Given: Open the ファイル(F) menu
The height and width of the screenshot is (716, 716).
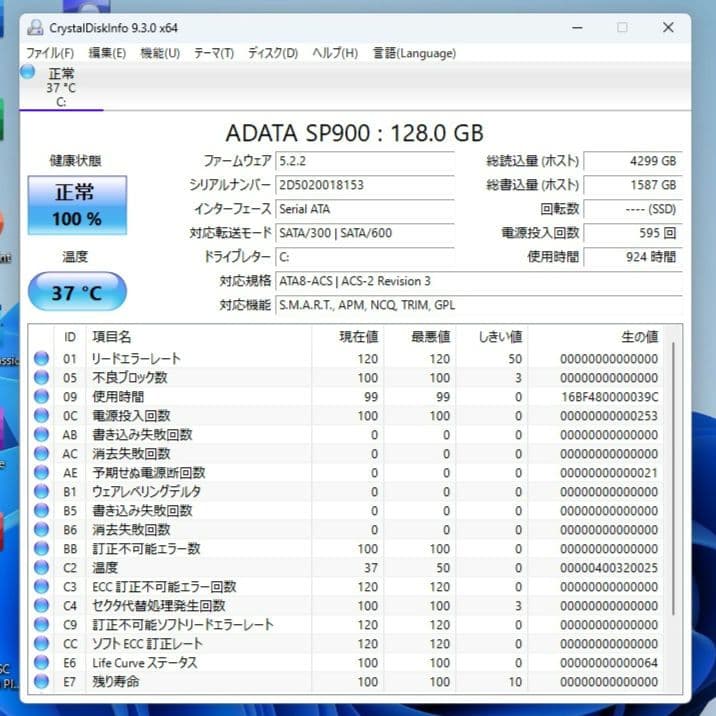Looking at the screenshot, I should 50,53.
